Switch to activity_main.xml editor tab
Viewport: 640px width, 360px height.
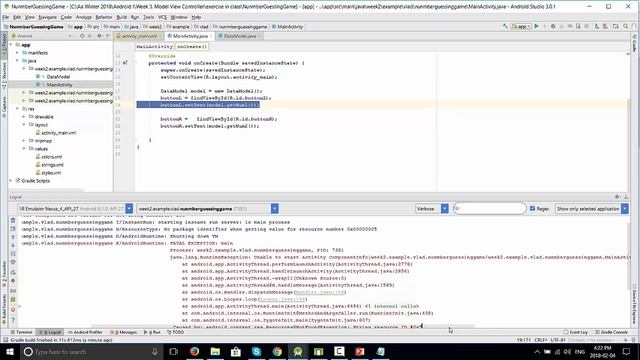(x=139, y=36)
